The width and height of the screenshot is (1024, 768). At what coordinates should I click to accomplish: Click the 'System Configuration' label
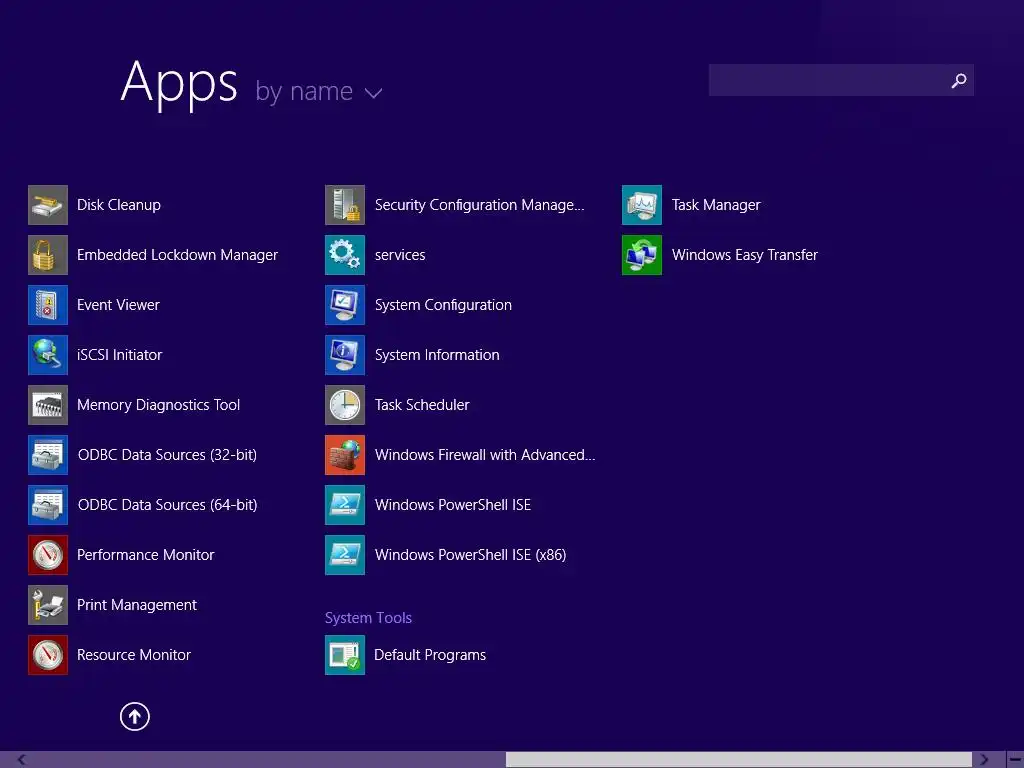(443, 305)
